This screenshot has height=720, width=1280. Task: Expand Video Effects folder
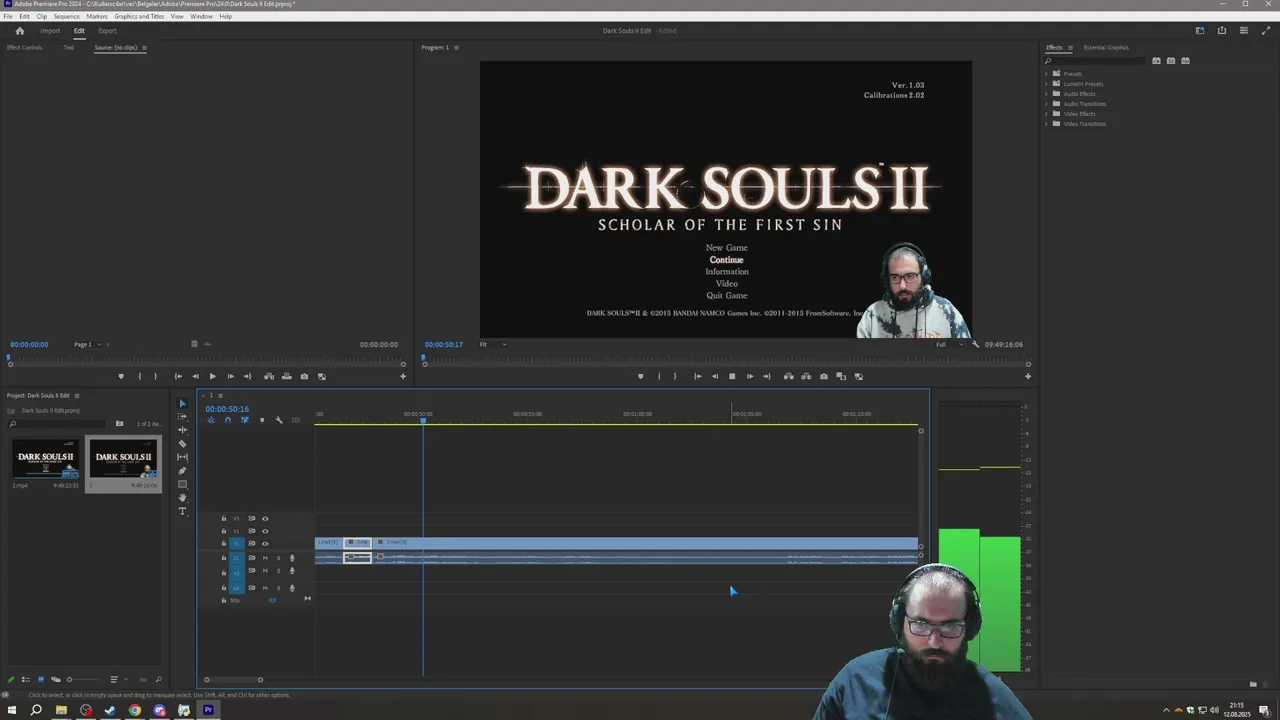coord(1047,114)
